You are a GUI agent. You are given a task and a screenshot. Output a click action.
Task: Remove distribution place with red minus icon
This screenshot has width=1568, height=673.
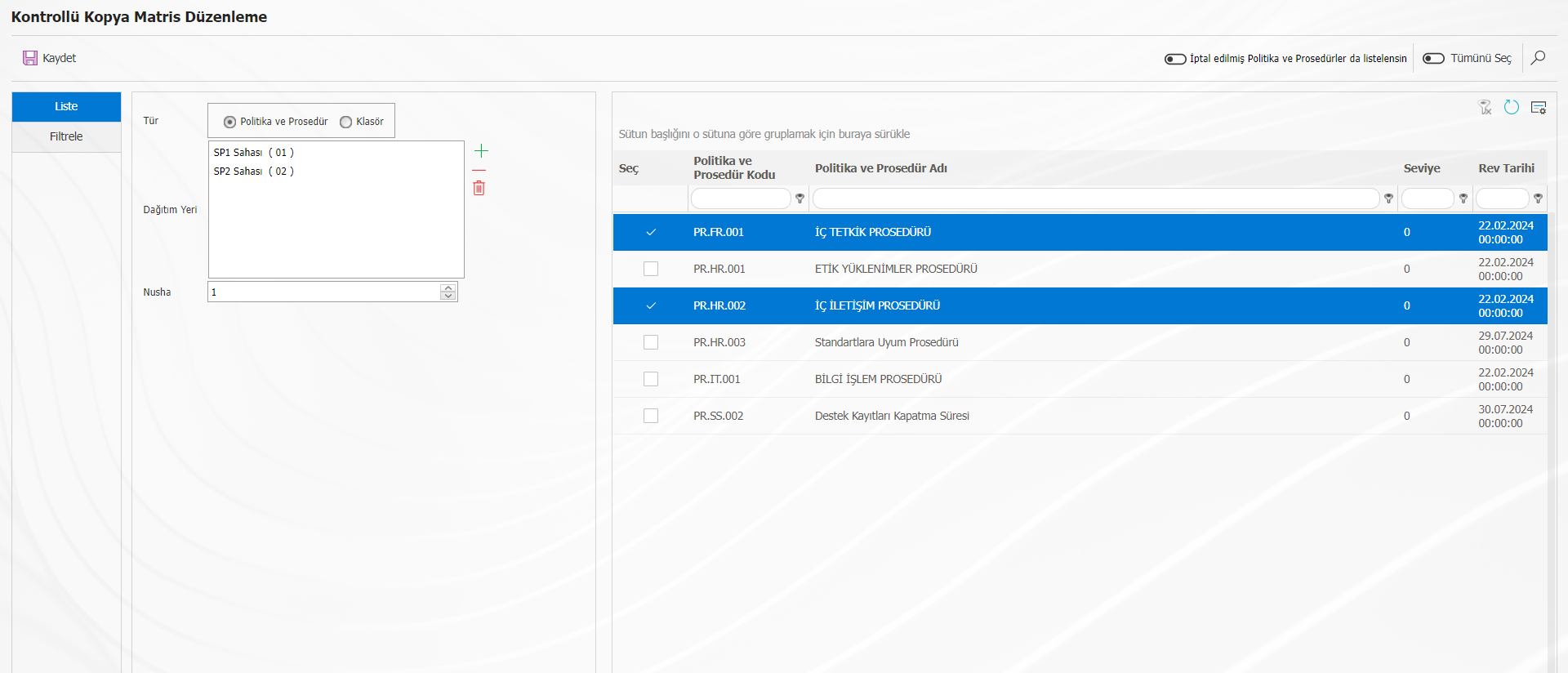click(479, 170)
